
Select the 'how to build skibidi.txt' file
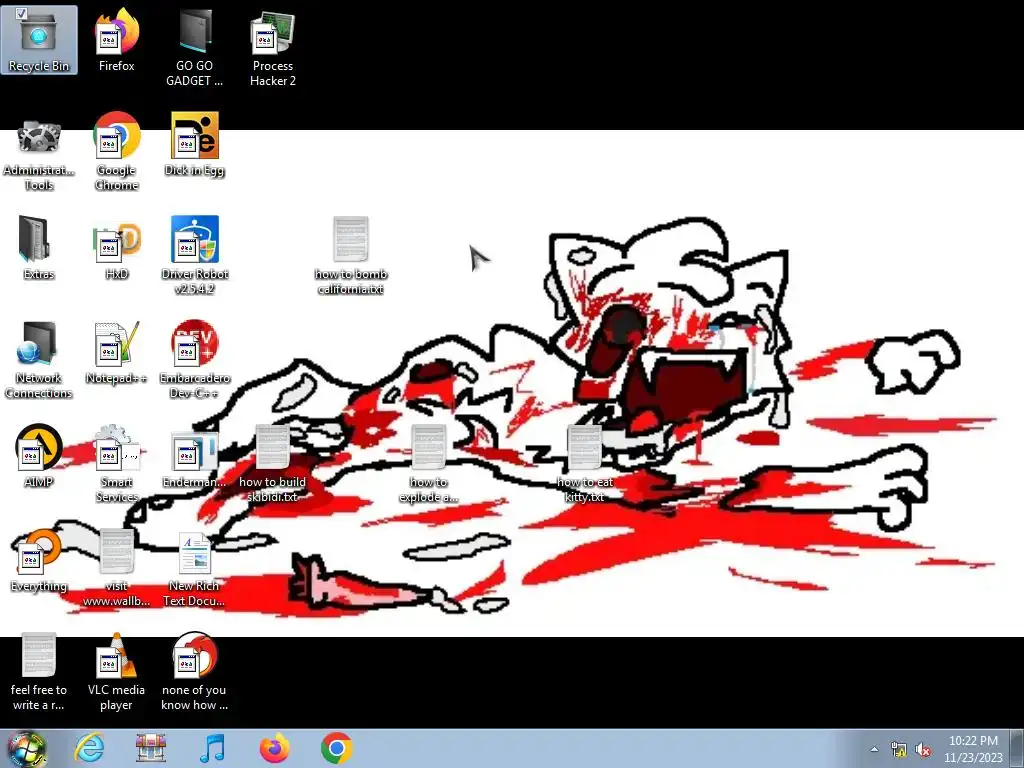pos(272,463)
